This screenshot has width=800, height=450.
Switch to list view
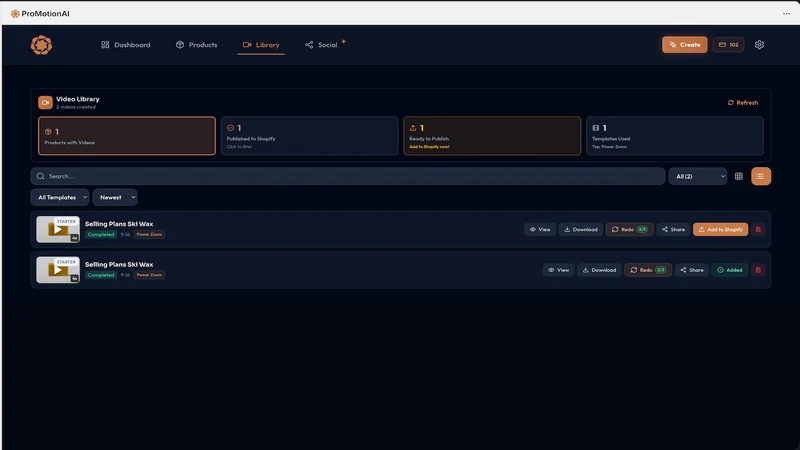click(x=761, y=176)
